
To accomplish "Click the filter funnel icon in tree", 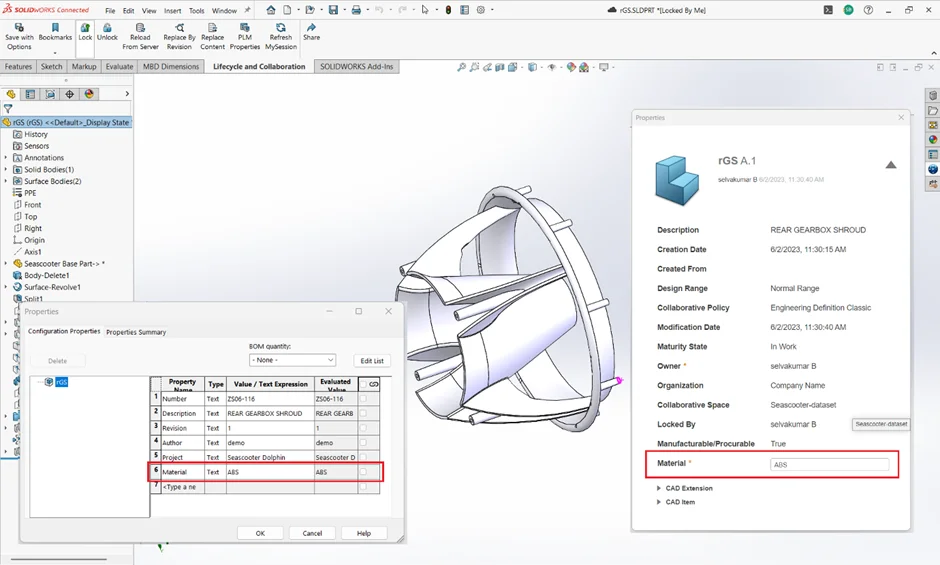I will click(8, 109).
